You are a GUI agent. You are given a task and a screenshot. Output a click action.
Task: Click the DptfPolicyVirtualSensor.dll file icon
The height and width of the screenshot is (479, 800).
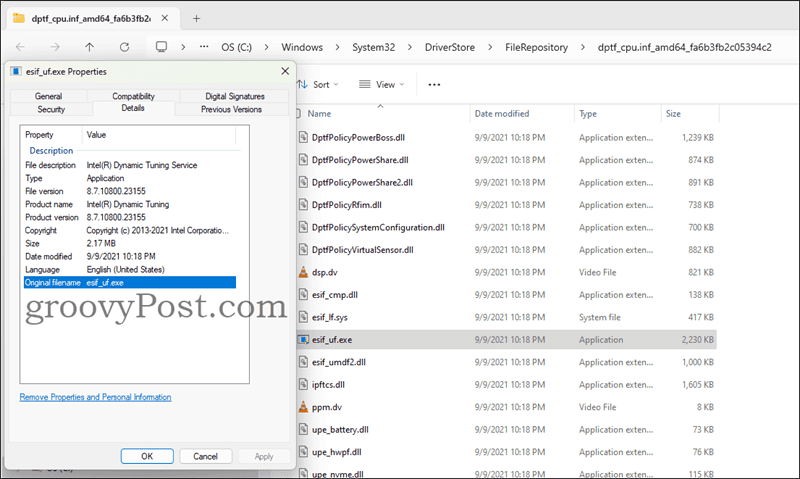303,249
